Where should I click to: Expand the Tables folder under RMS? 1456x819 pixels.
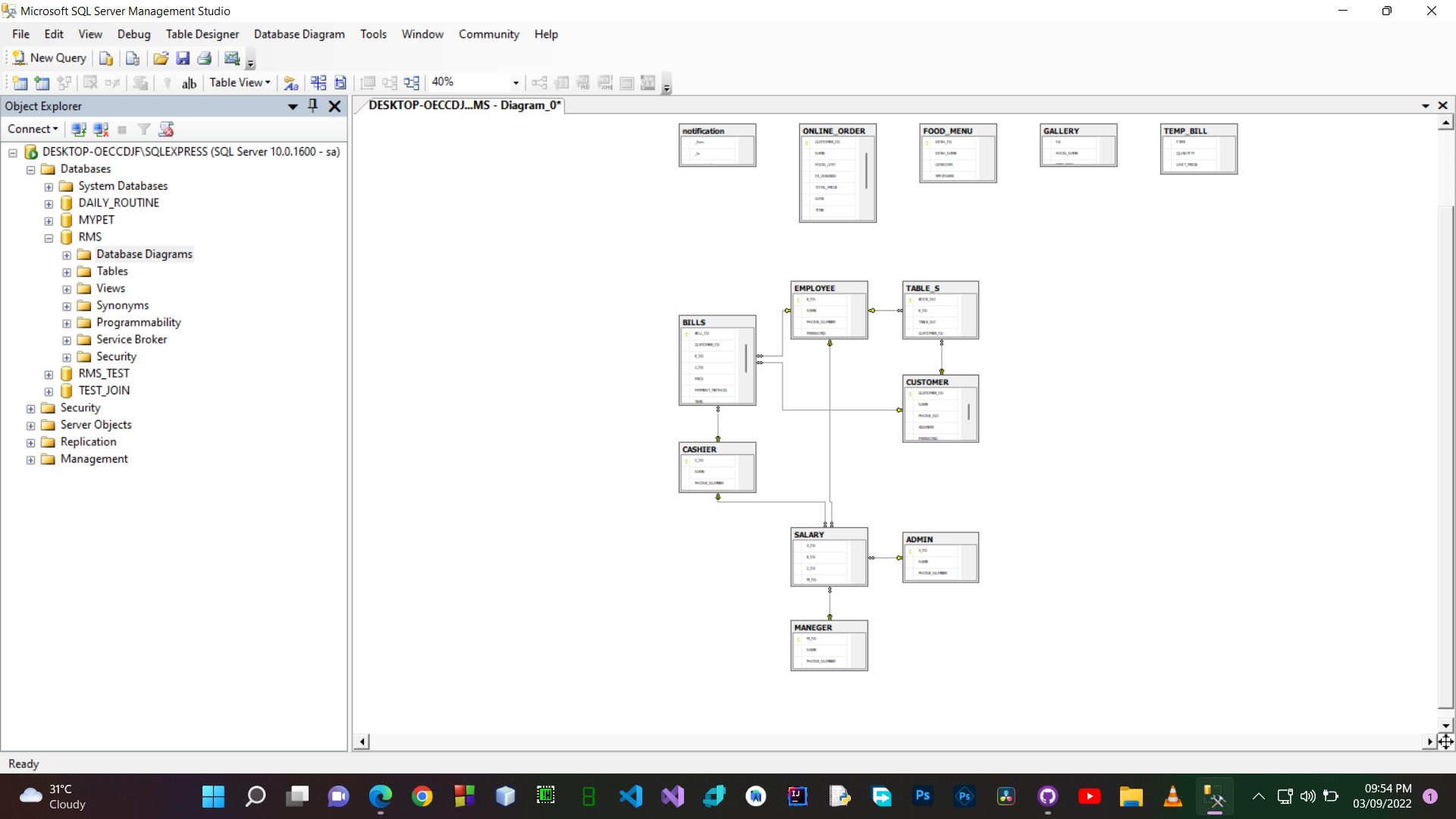pos(66,272)
